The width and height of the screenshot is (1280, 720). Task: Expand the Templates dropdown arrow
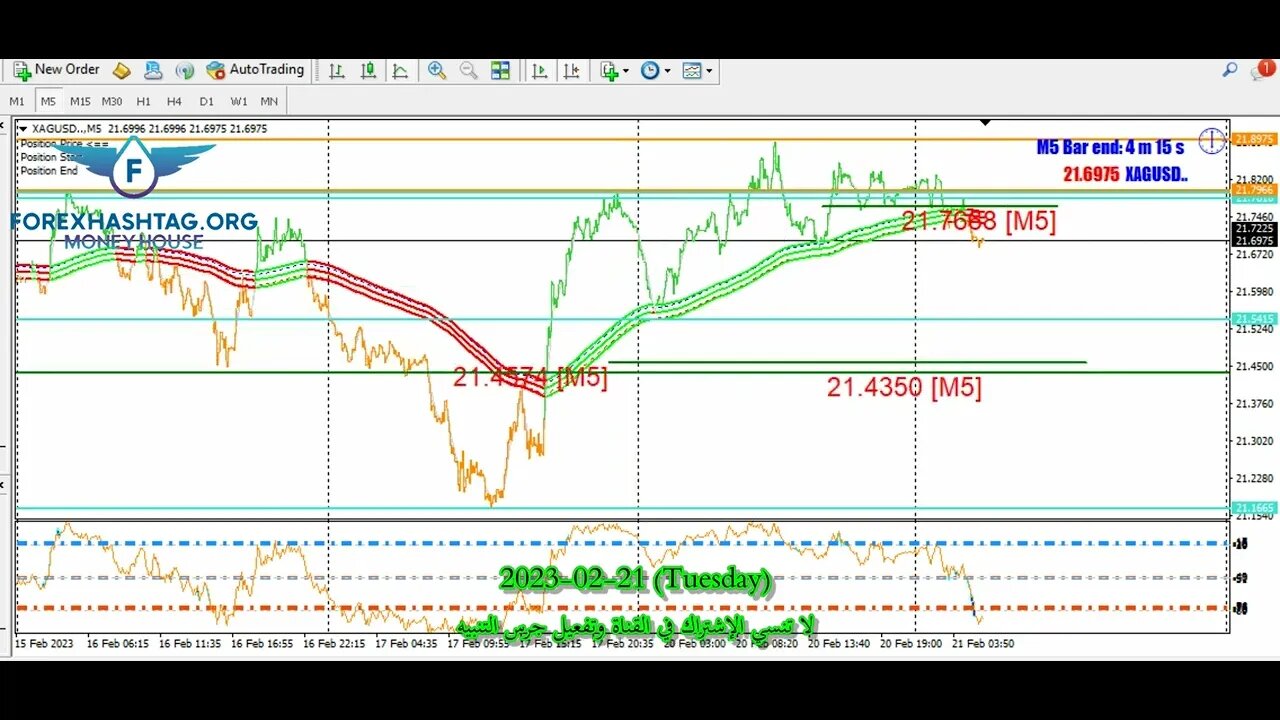[709, 70]
